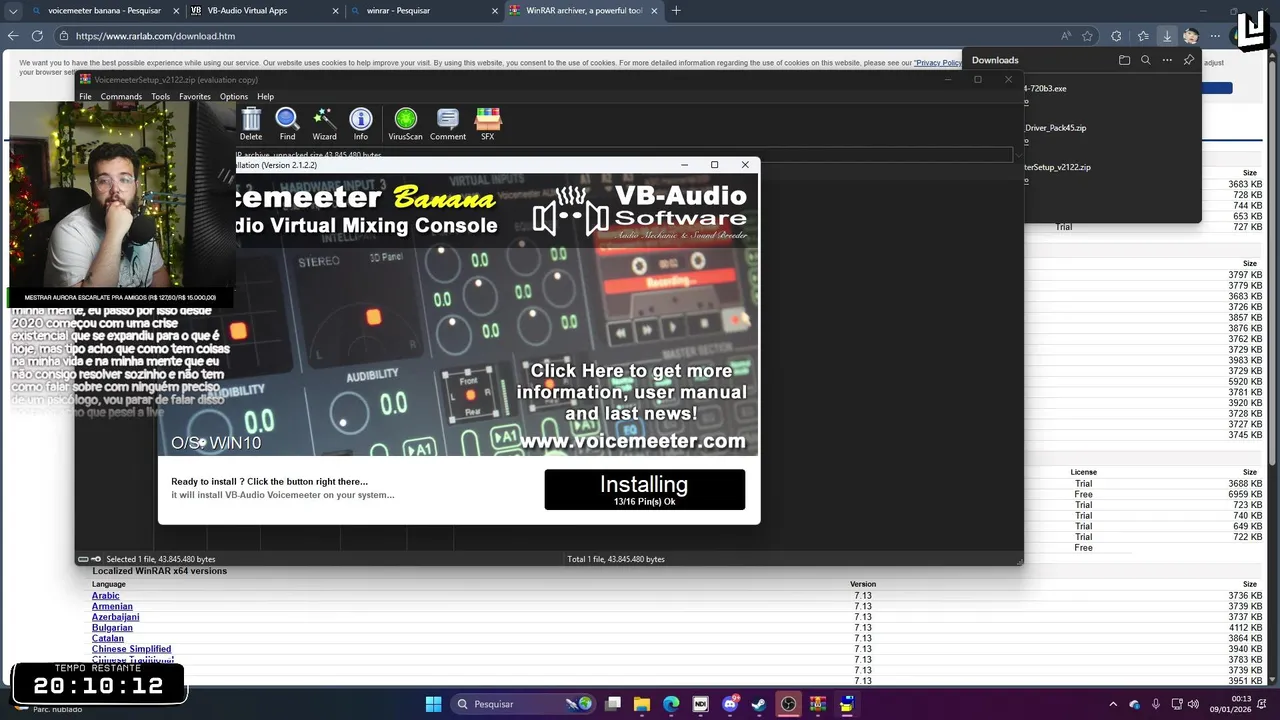This screenshot has height=720, width=1280.
Task: Open WinRAR File menu
Action: click(85, 97)
